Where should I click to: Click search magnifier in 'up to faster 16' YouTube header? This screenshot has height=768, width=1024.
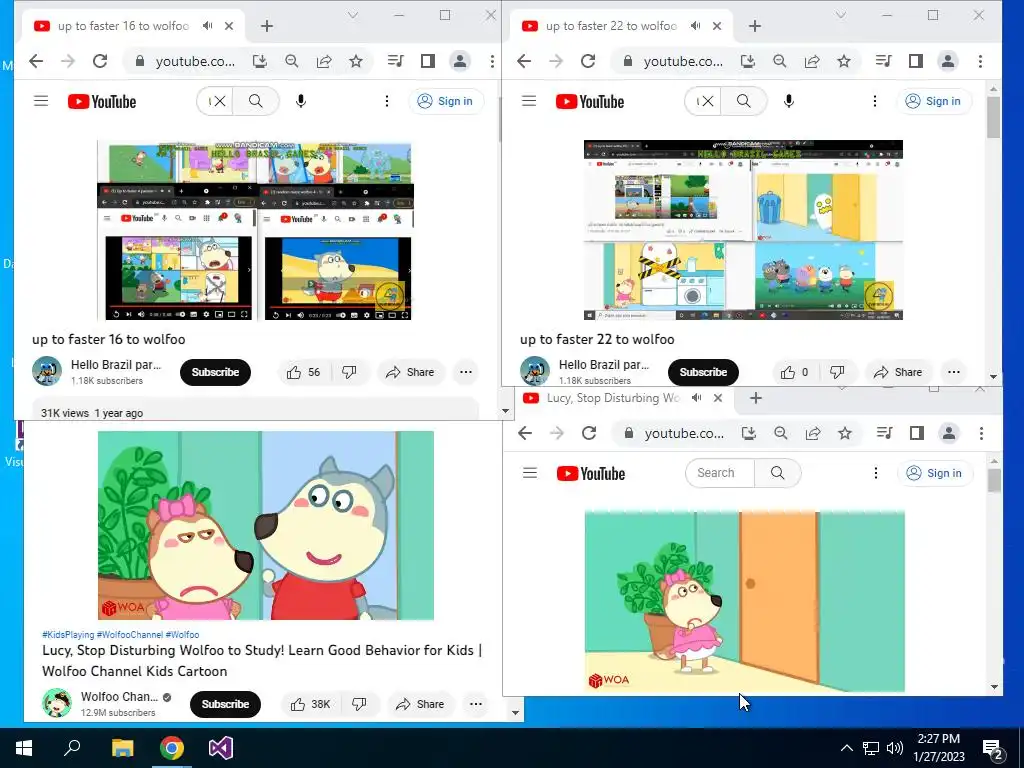[256, 101]
